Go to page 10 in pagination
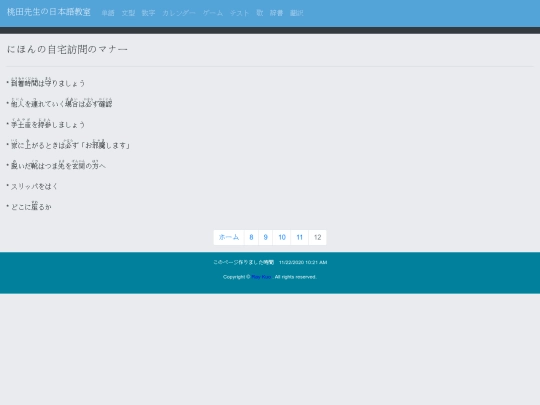The width and height of the screenshot is (540, 405). [x=282, y=237]
